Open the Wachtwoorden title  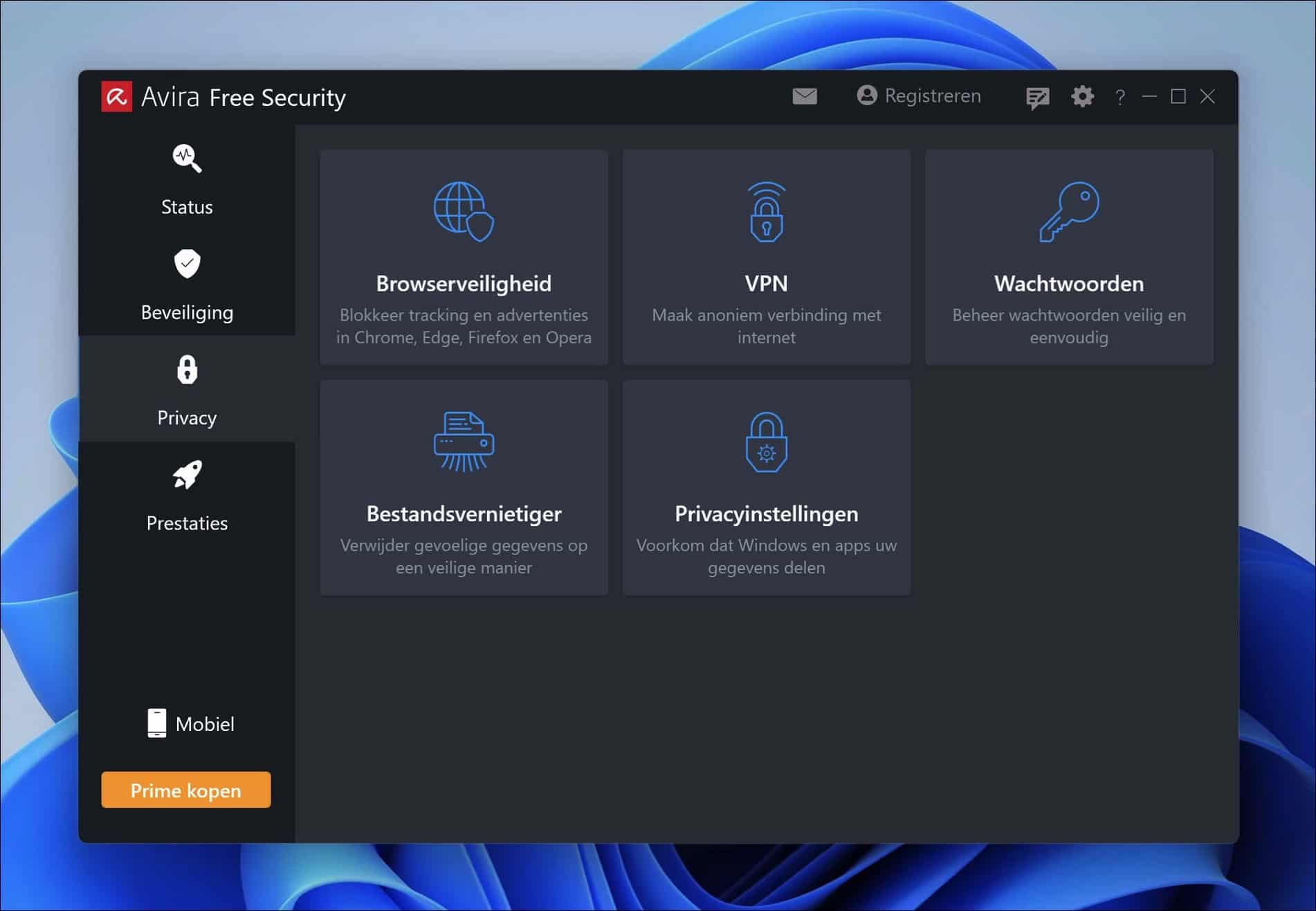click(x=1069, y=284)
